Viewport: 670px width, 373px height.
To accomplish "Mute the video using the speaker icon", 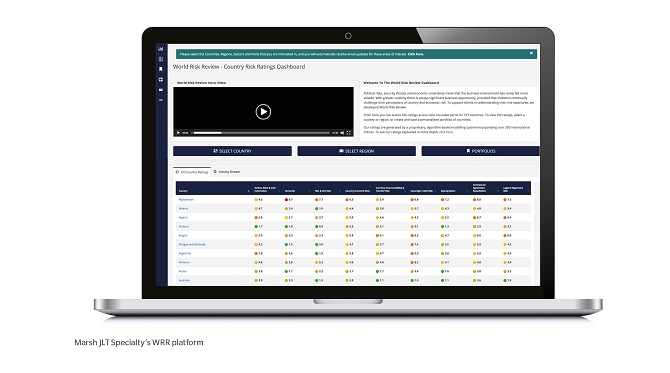I will coord(342,133).
